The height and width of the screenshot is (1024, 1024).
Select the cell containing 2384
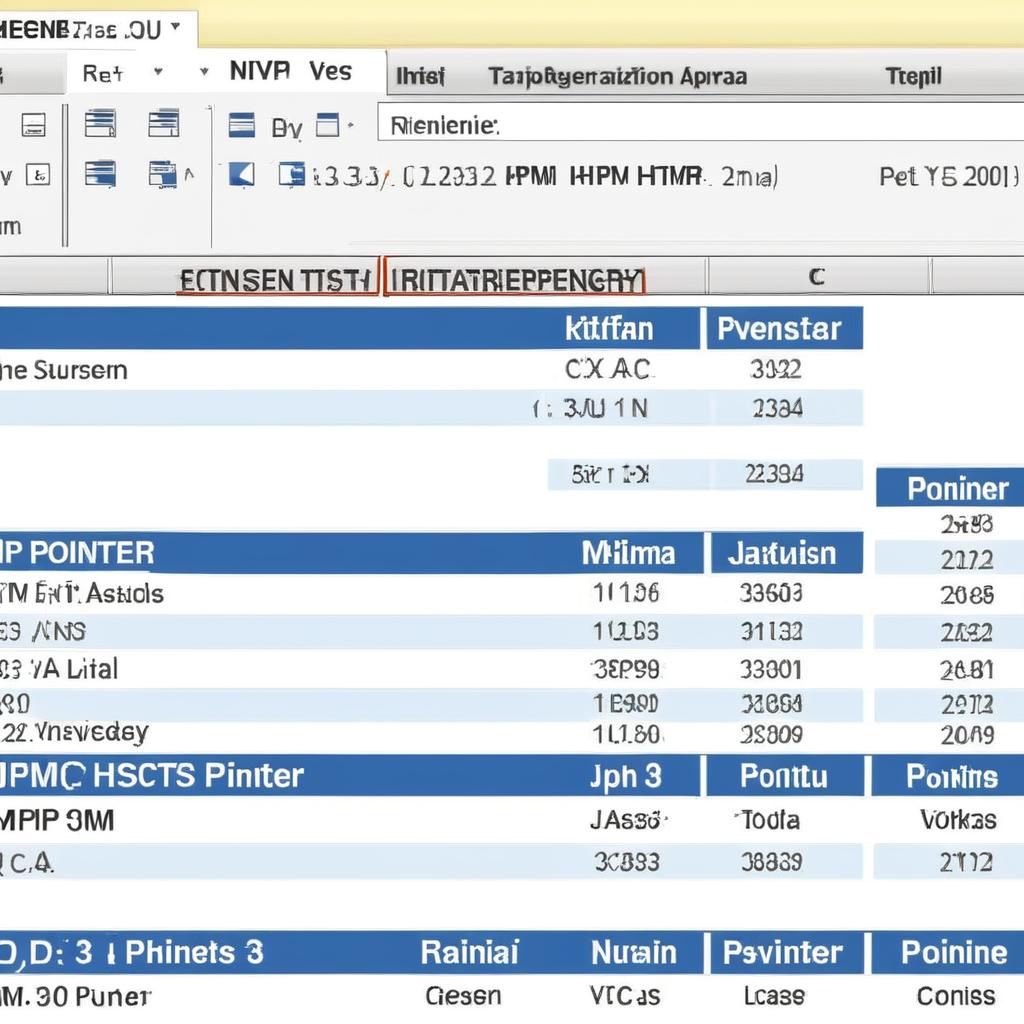point(777,409)
